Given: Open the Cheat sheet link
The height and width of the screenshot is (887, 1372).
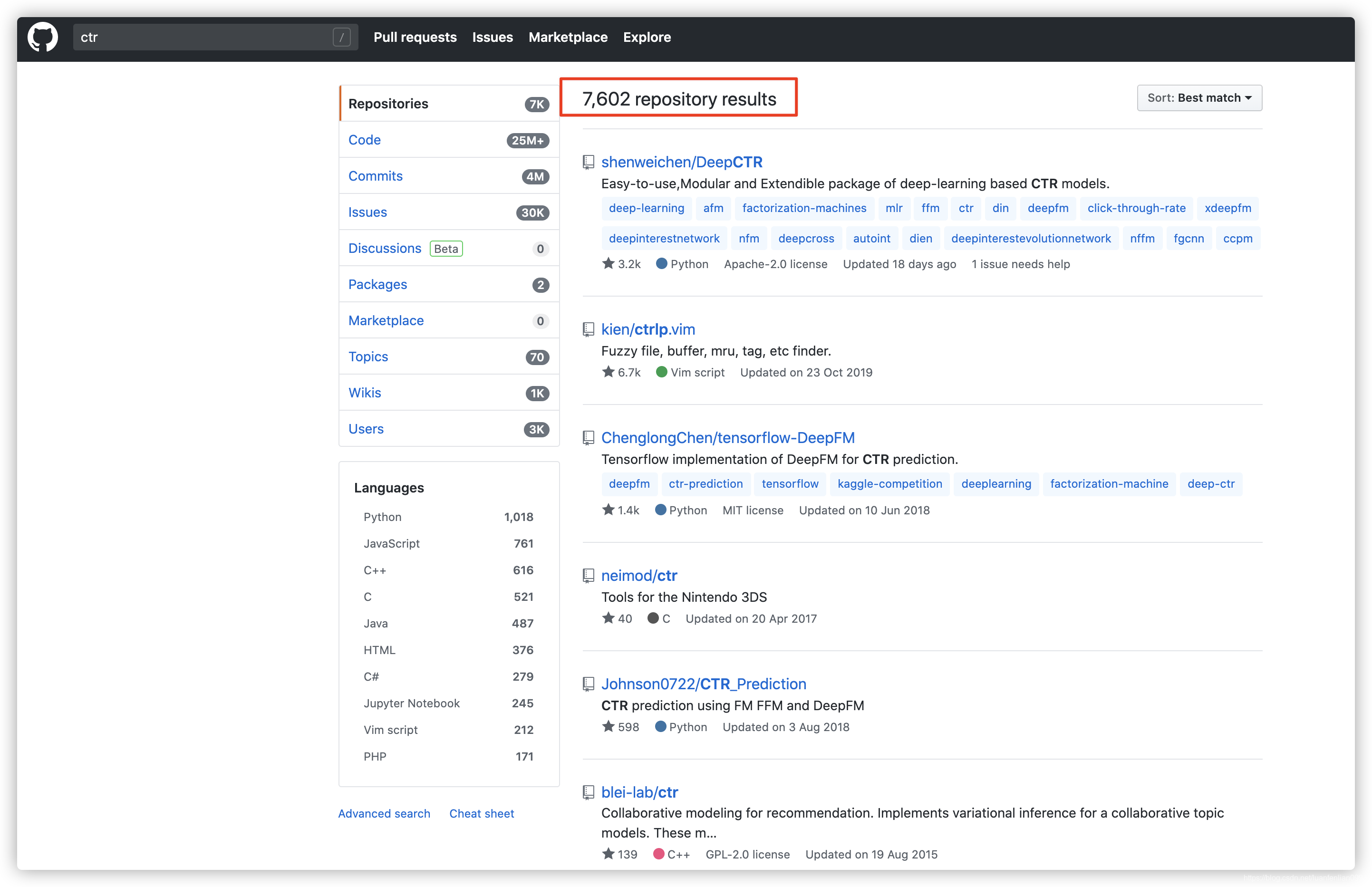Looking at the screenshot, I should 482,813.
